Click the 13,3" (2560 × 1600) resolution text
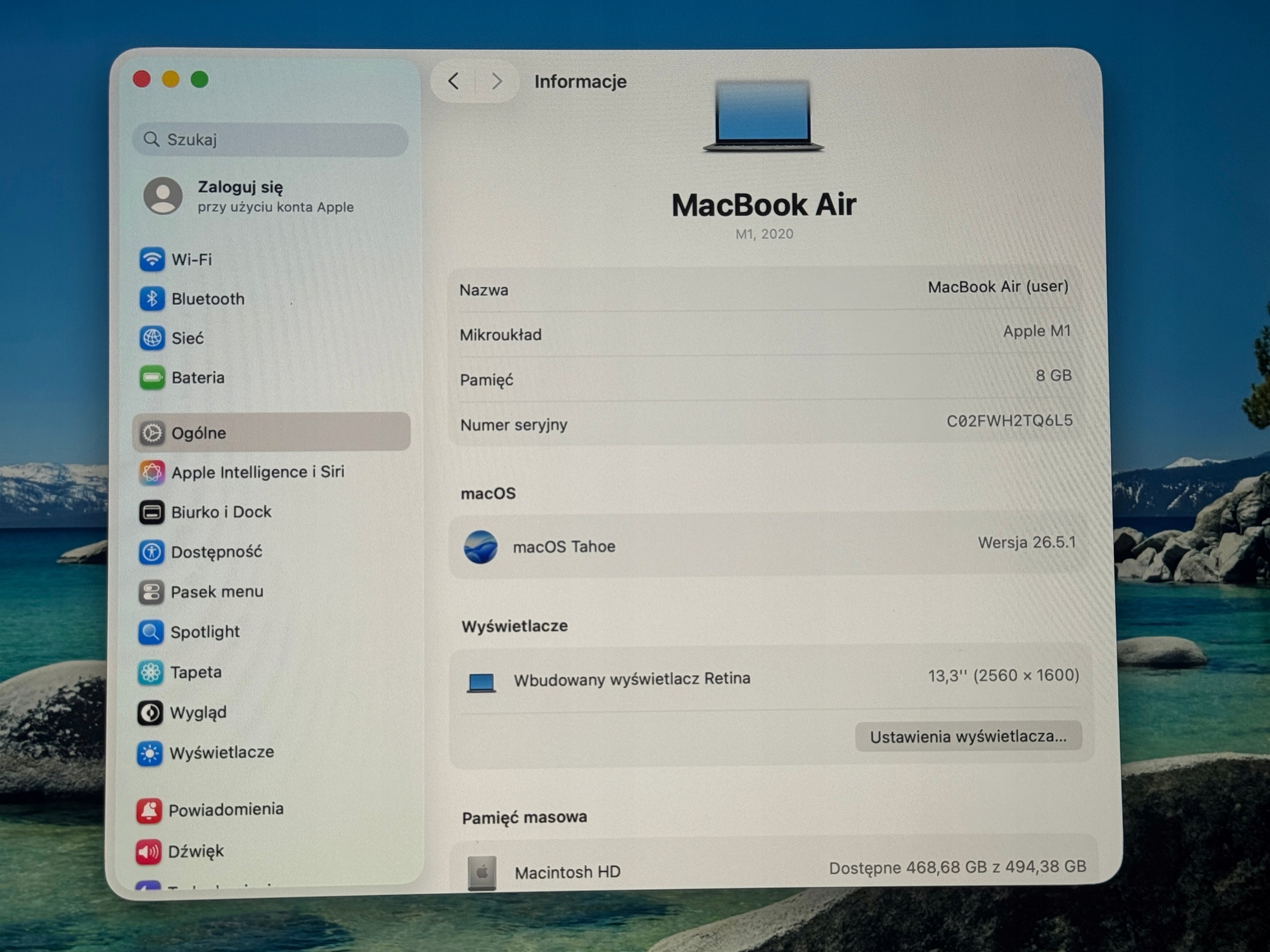1270x952 pixels. pos(1004,675)
